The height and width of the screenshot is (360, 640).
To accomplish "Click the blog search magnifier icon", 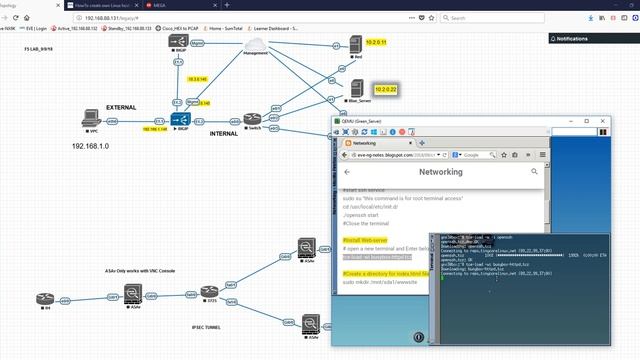I will click(534, 171).
